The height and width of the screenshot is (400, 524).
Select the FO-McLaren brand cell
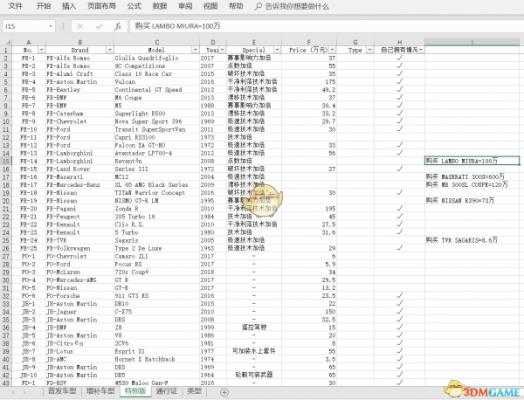tap(80, 272)
